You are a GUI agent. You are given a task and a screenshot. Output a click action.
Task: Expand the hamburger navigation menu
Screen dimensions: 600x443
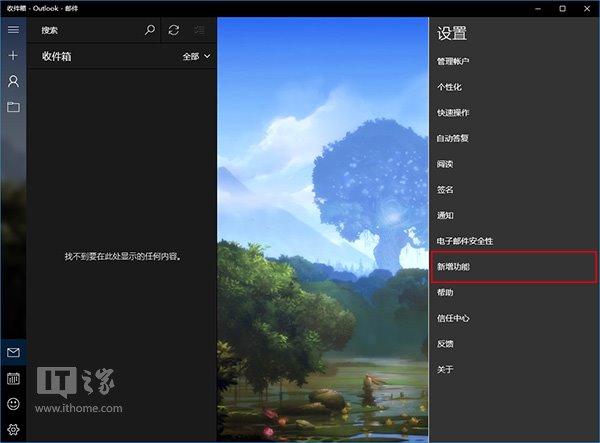click(13, 29)
